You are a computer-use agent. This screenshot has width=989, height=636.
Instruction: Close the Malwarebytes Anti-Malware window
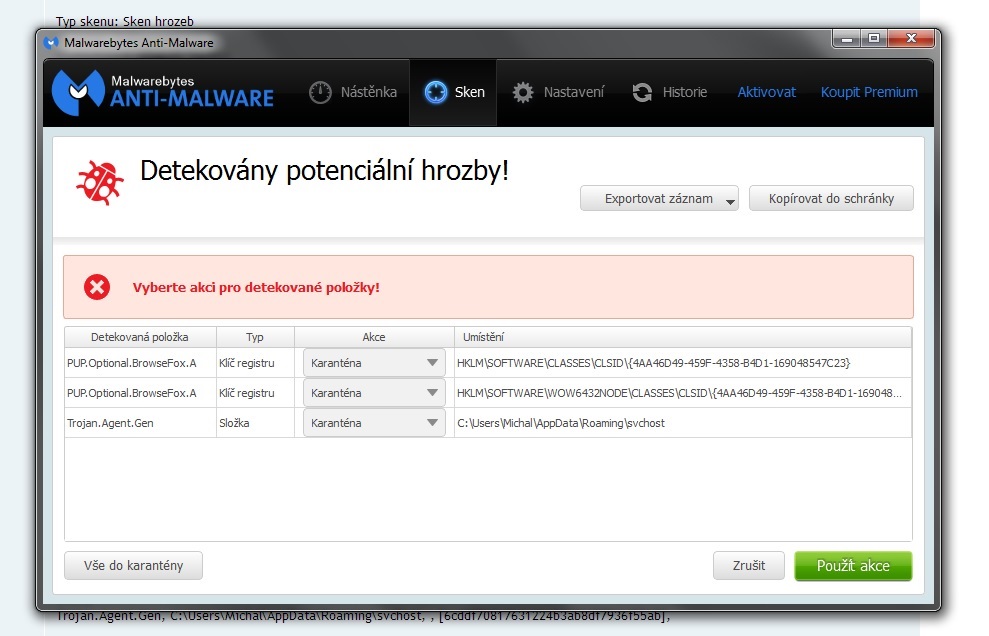pyautogui.click(x=911, y=38)
